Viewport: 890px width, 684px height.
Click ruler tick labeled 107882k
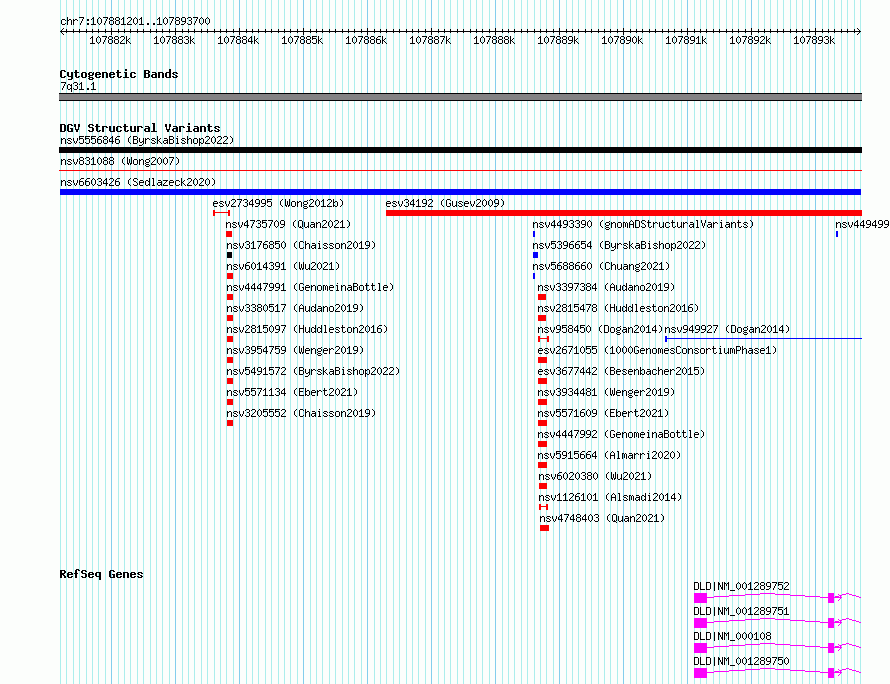pyautogui.click(x=110, y=40)
